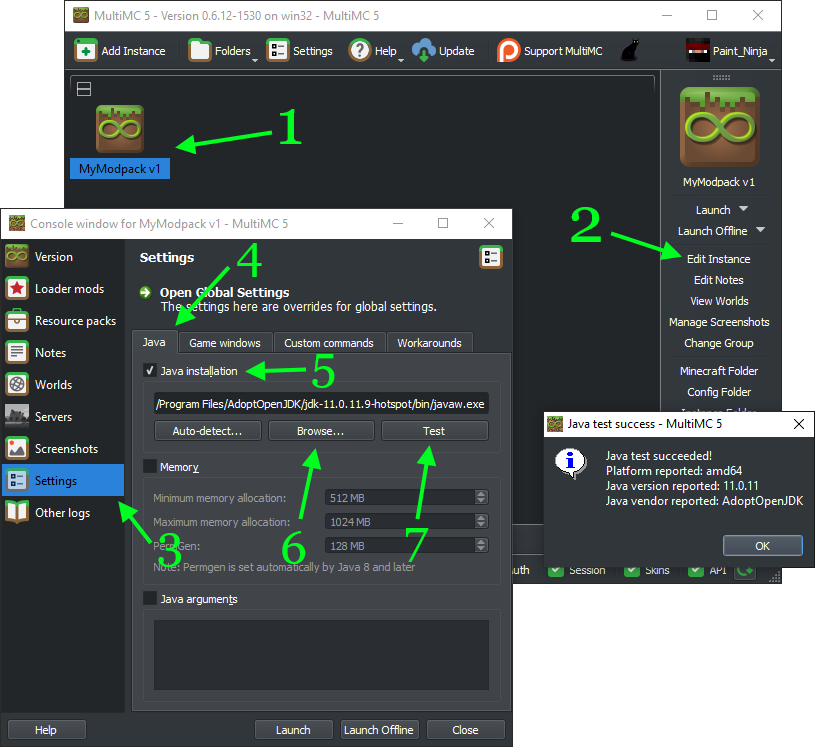Toggle the Java installation checkbox

150,371
